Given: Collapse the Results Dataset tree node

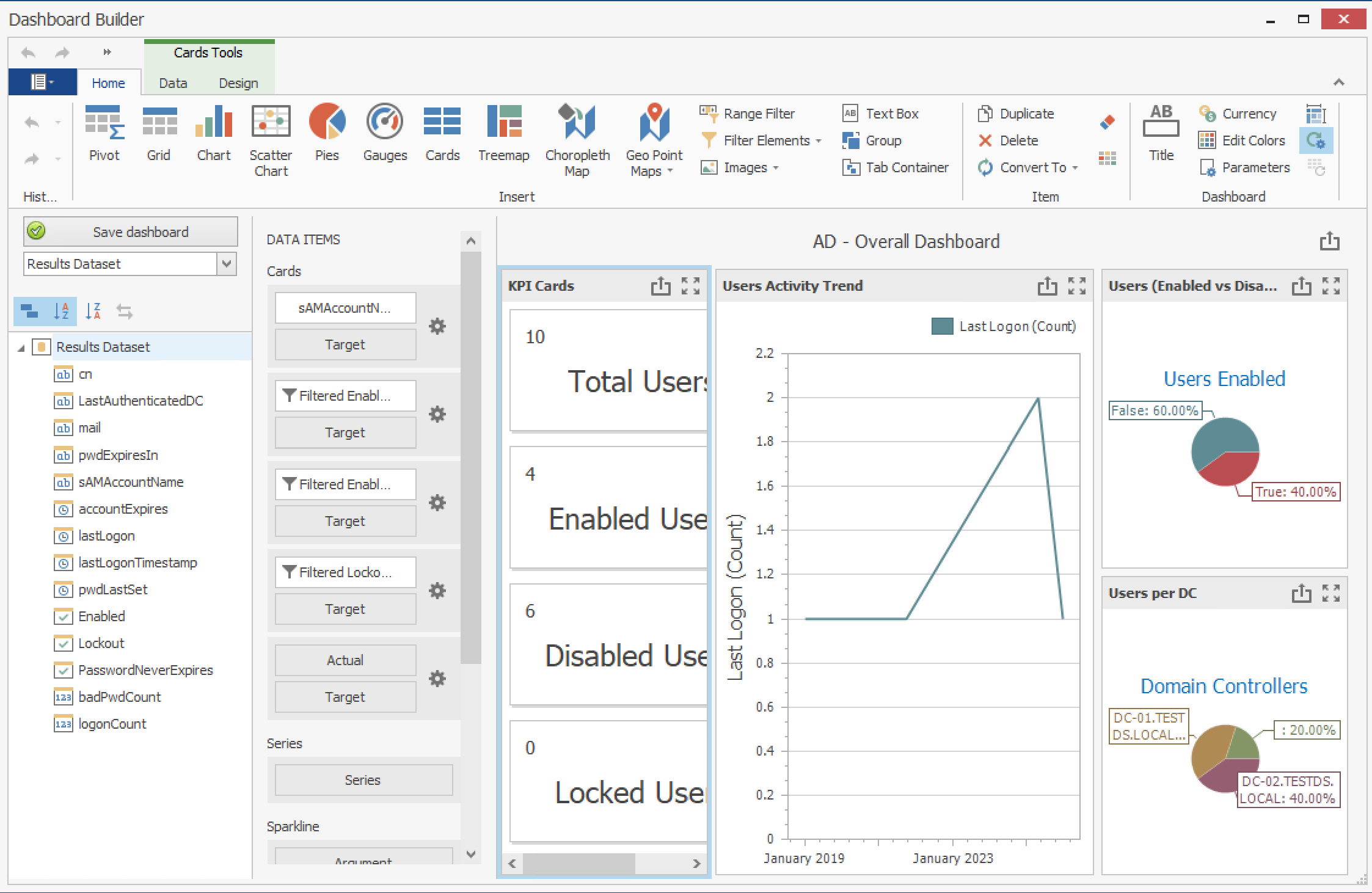Looking at the screenshot, I should (21, 348).
